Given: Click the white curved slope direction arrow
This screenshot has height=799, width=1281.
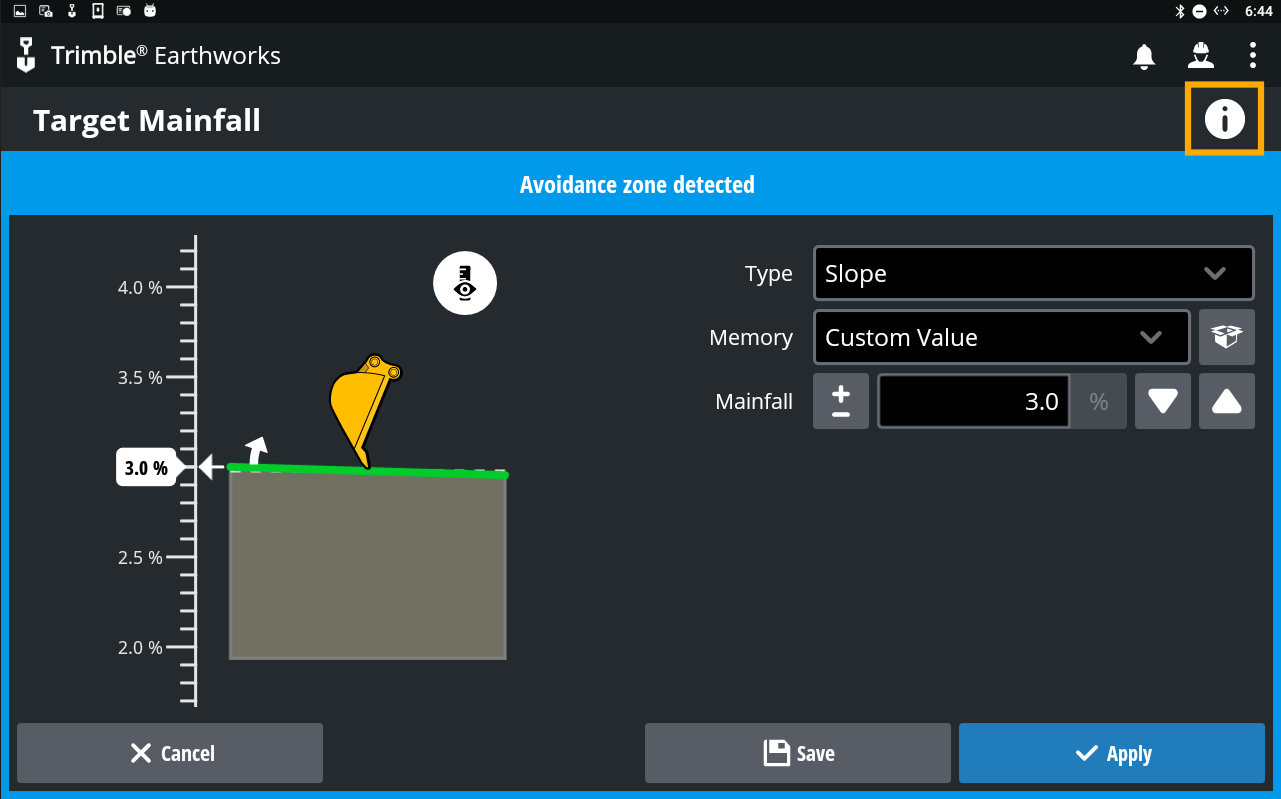Looking at the screenshot, I should point(257,450).
